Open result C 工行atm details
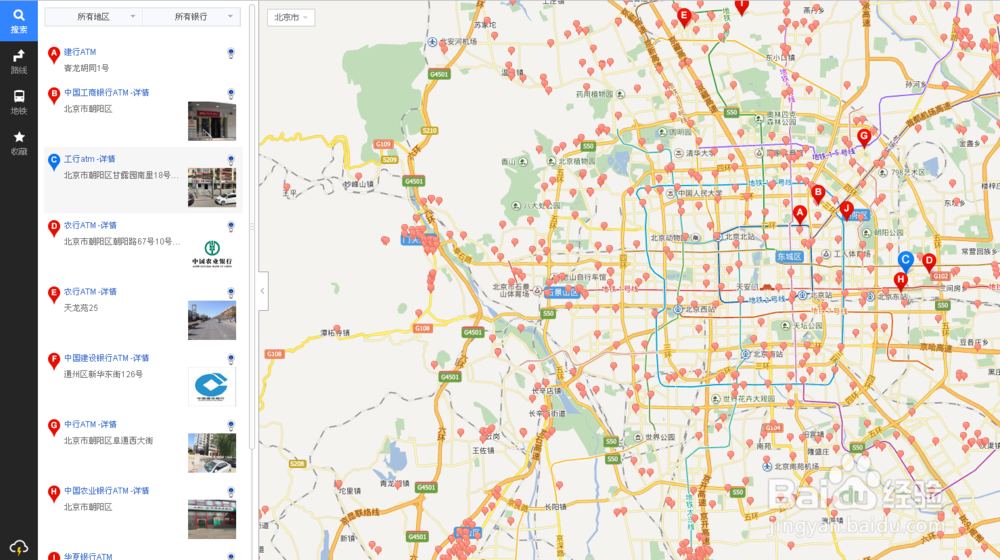The image size is (1000, 560). point(89,159)
